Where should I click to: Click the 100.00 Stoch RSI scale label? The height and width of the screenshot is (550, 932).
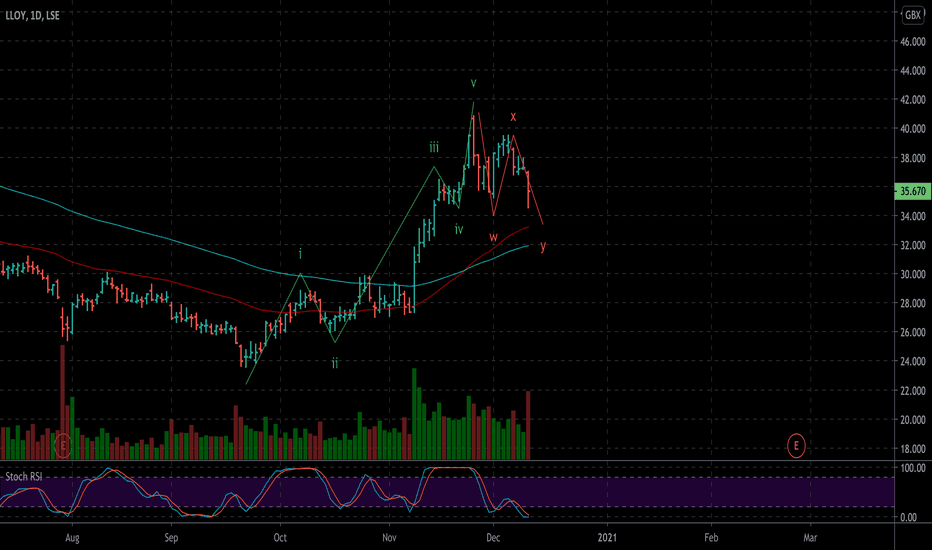click(x=912, y=468)
